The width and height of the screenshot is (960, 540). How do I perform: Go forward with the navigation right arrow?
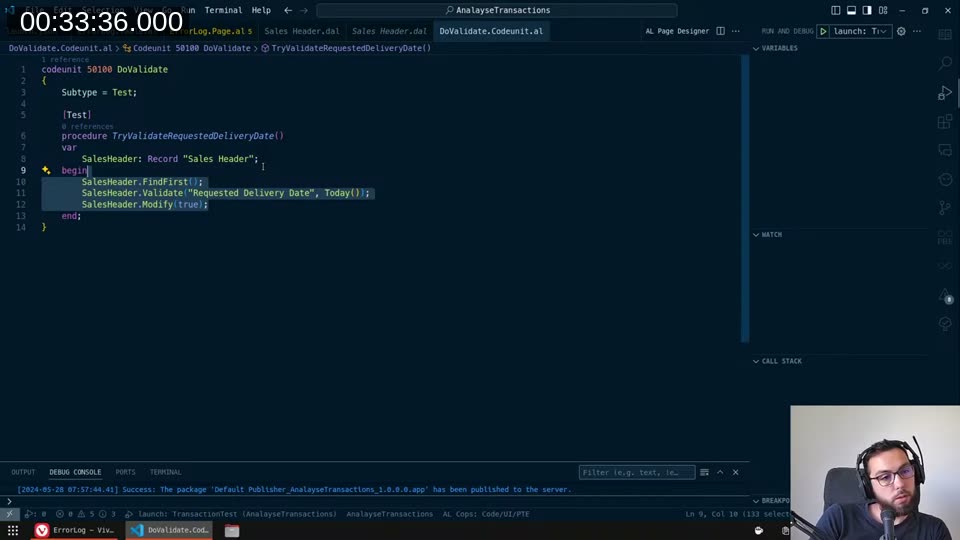304,10
